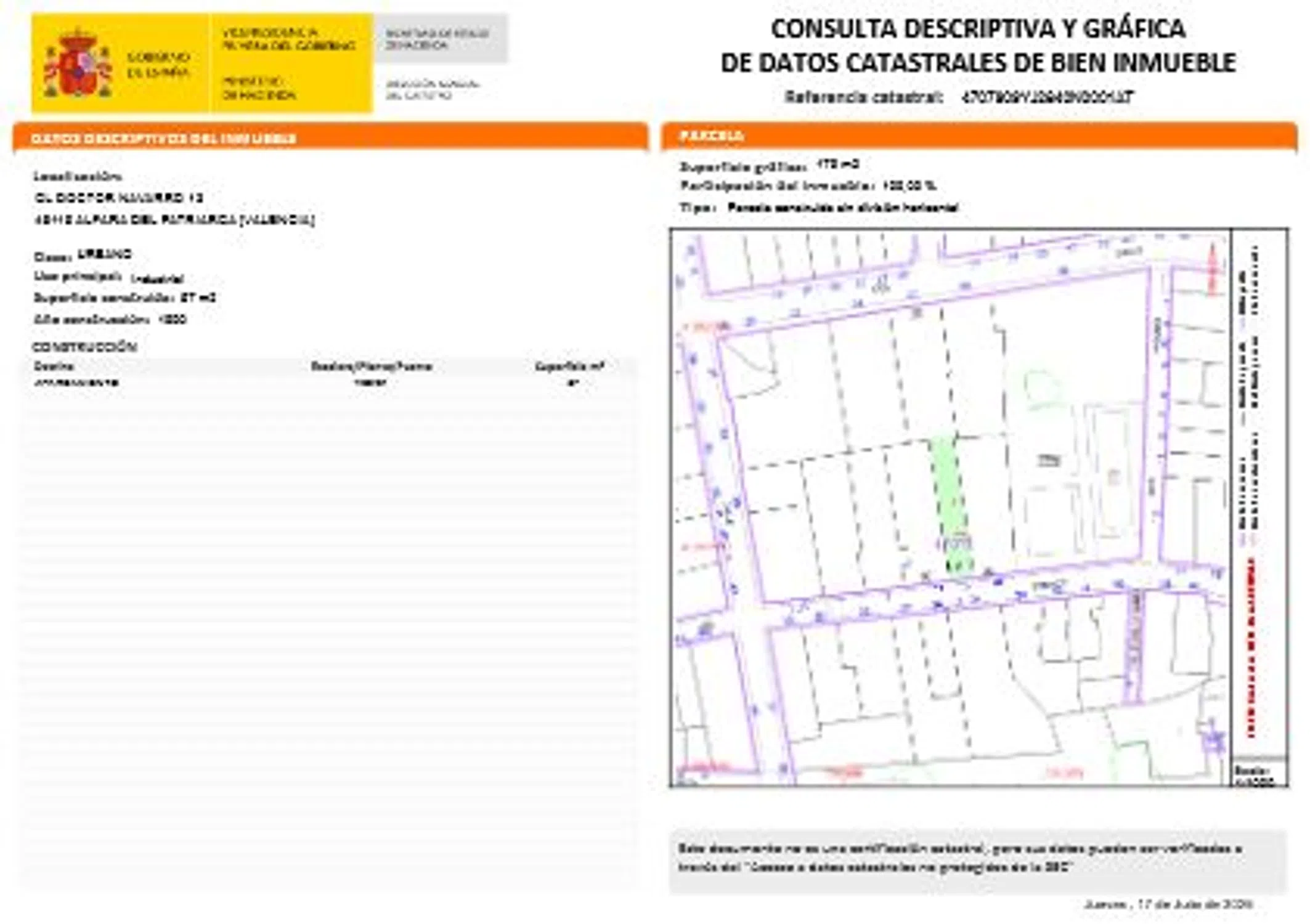Viewport: 1310px width, 924px height.
Task: Click the Referencia catastral code
Action: pos(1047,97)
